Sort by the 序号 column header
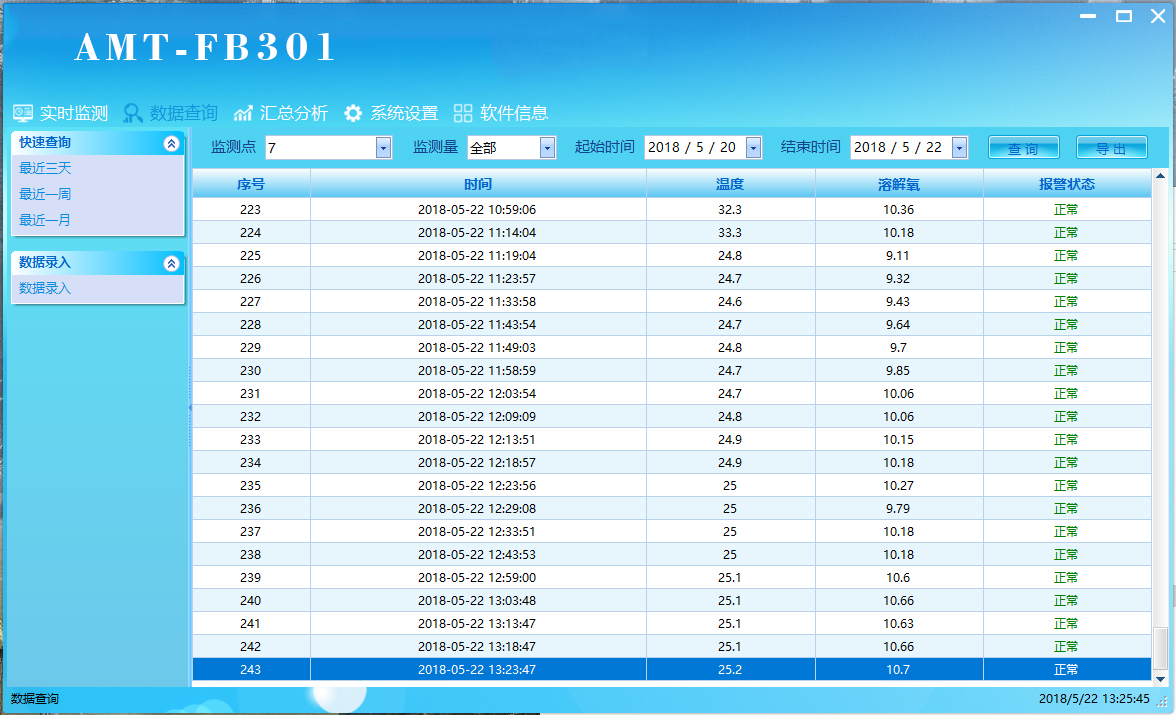The width and height of the screenshot is (1176, 715). point(251,184)
